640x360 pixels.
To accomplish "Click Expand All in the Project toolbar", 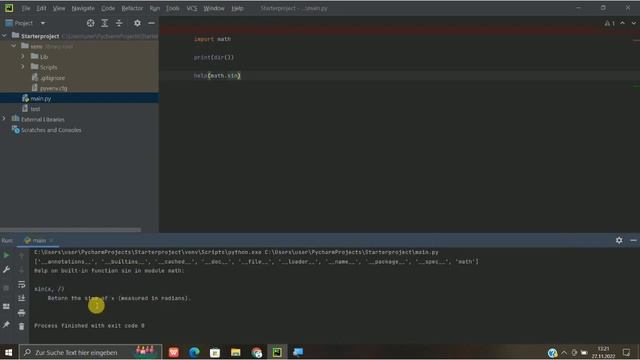I will point(104,23).
